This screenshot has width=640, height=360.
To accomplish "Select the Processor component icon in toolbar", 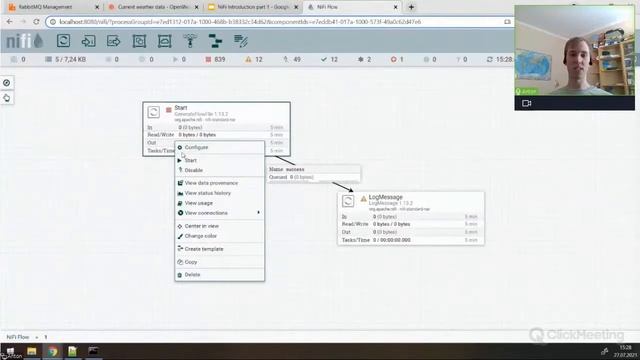I will pyautogui.click(x=63, y=41).
